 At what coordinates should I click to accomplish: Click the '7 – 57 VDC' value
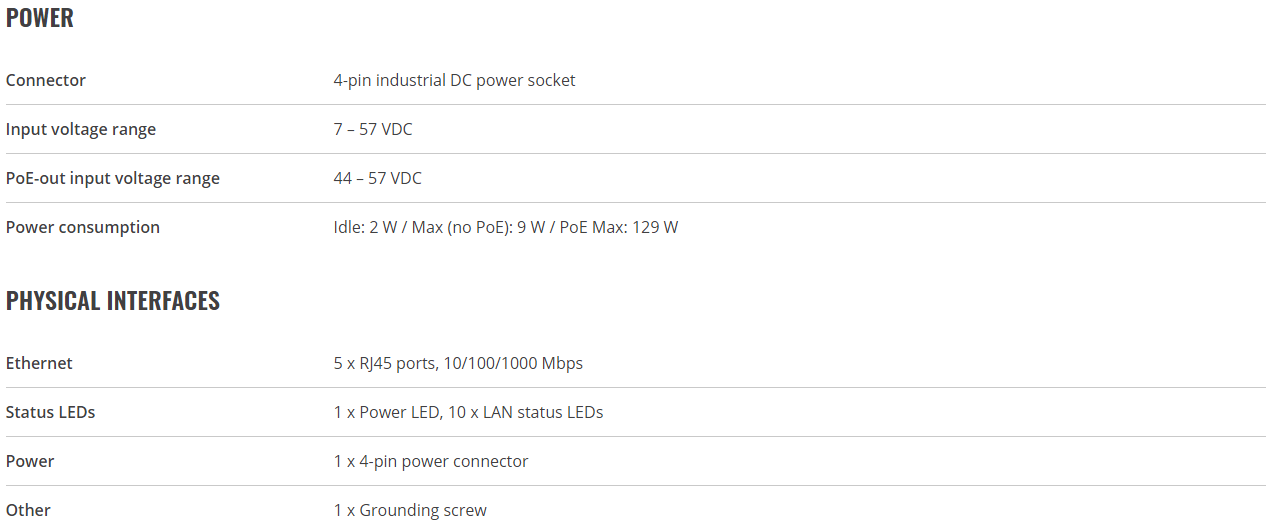373,129
